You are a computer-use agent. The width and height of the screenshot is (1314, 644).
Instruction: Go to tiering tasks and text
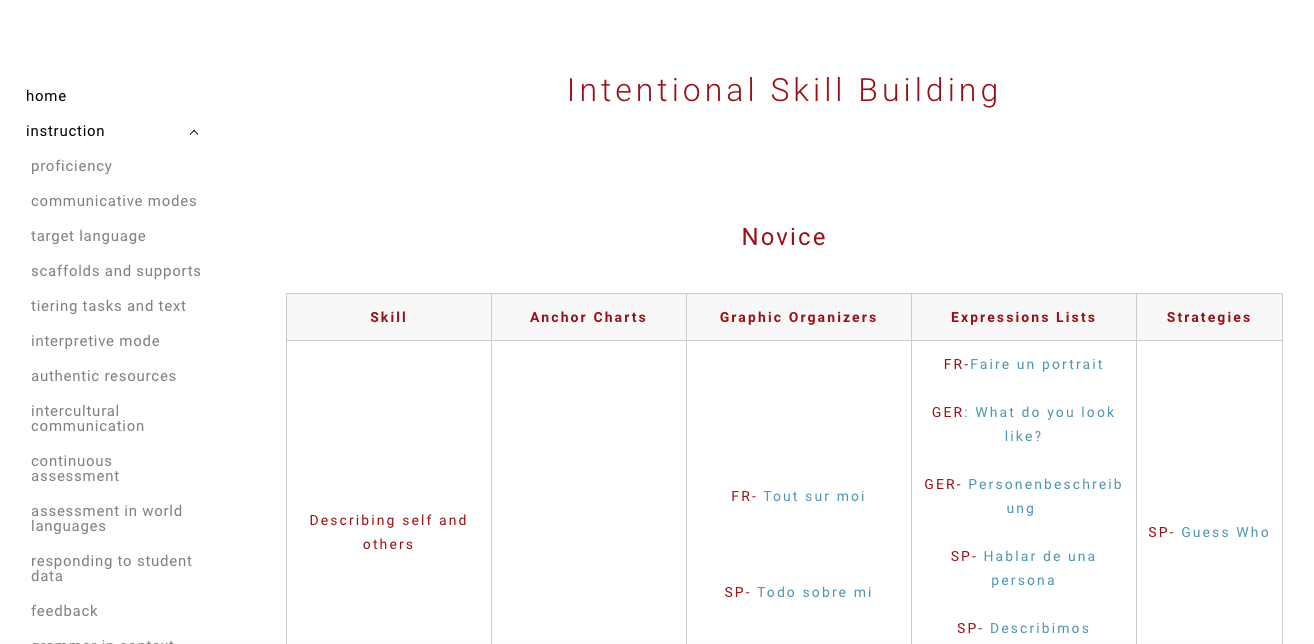click(108, 306)
